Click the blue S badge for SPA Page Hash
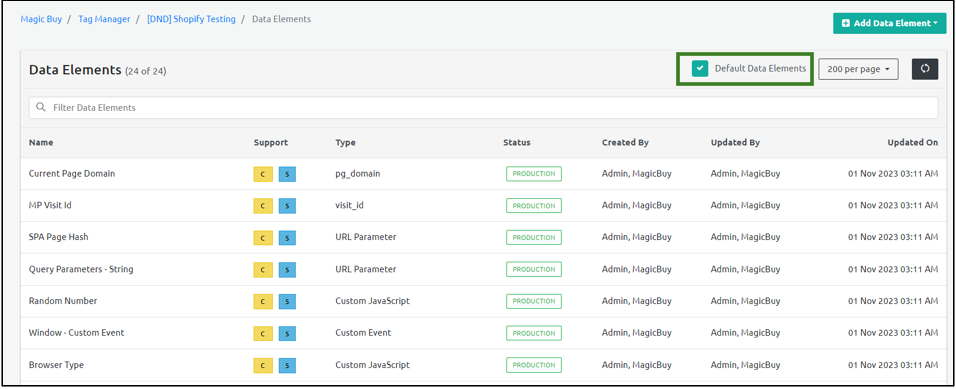This screenshot has width=956, height=389. [287, 237]
